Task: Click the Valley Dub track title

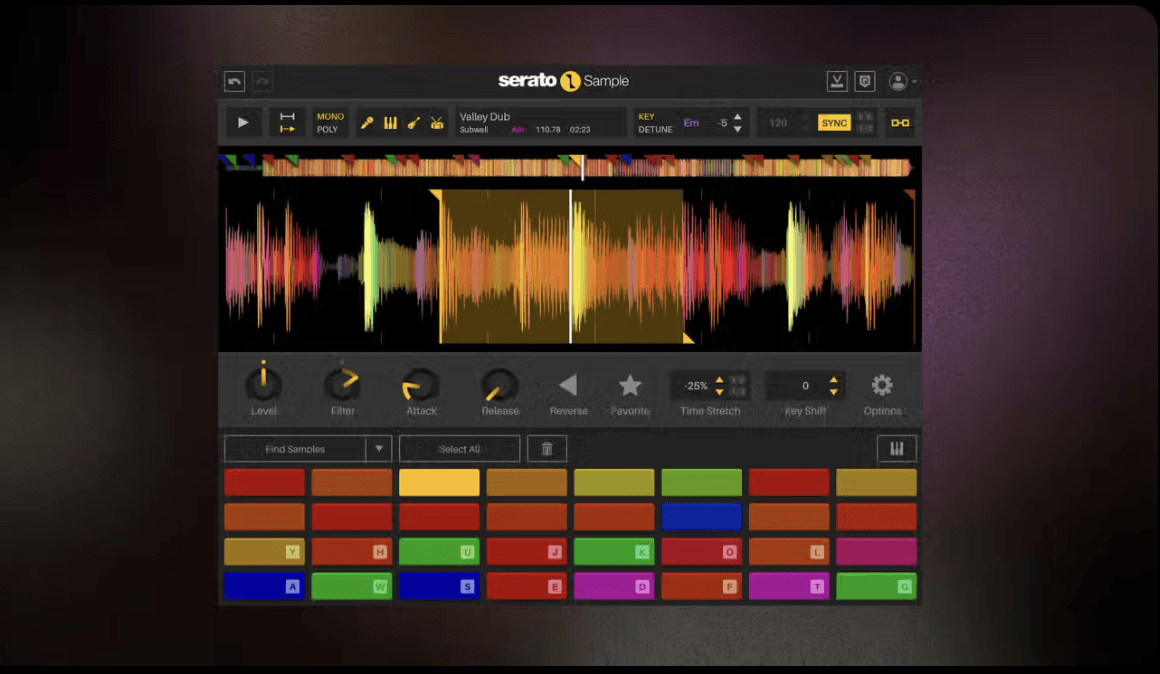Action: tap(485, 117)
